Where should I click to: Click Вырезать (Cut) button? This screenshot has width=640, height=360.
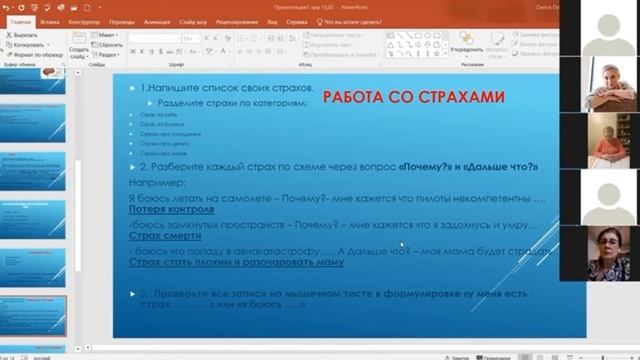point(22,35)
